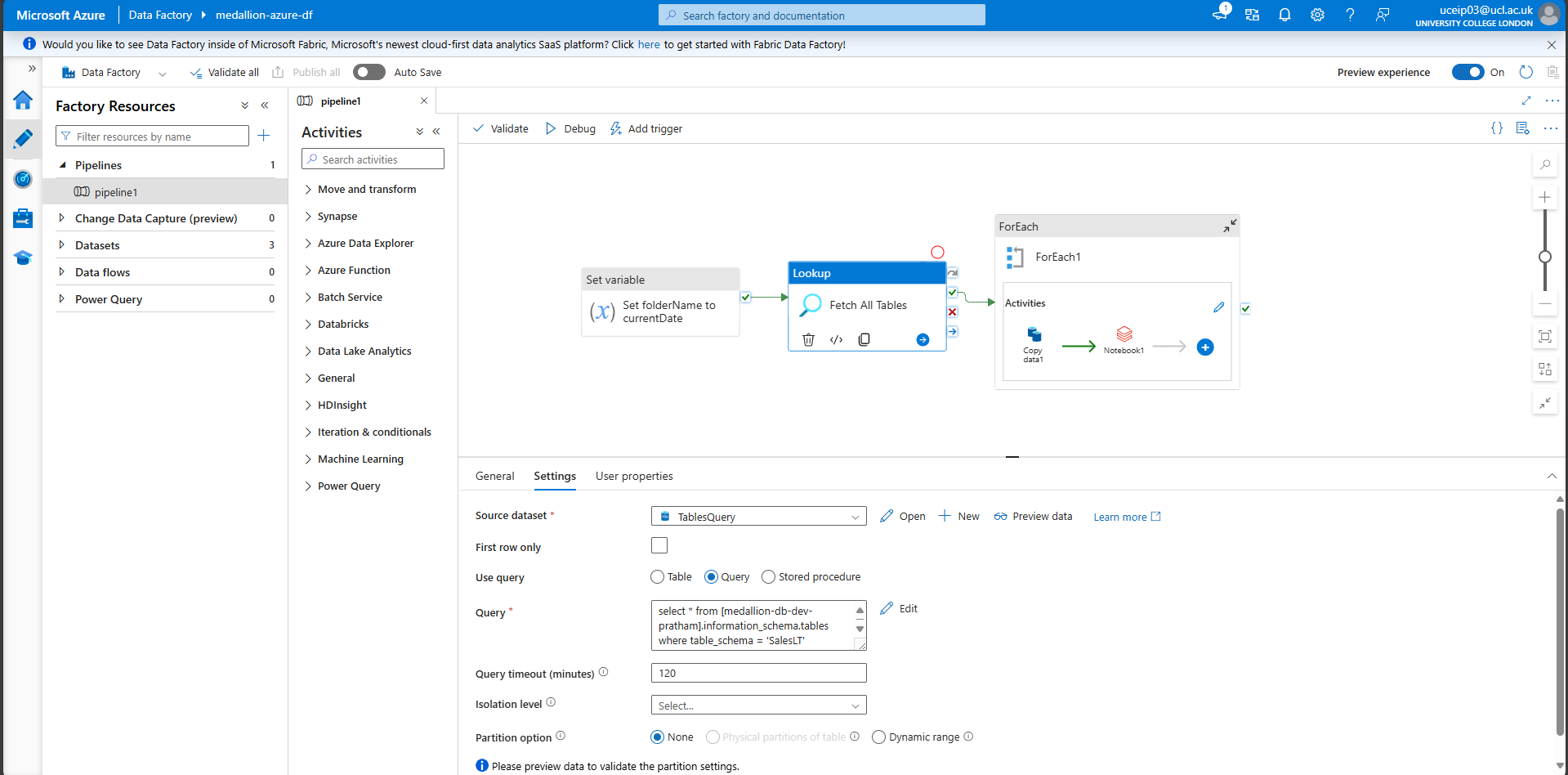The image size is (1568, 775).
Task: Open the Monitor hub in sidebar
Action: pos(23,179)
